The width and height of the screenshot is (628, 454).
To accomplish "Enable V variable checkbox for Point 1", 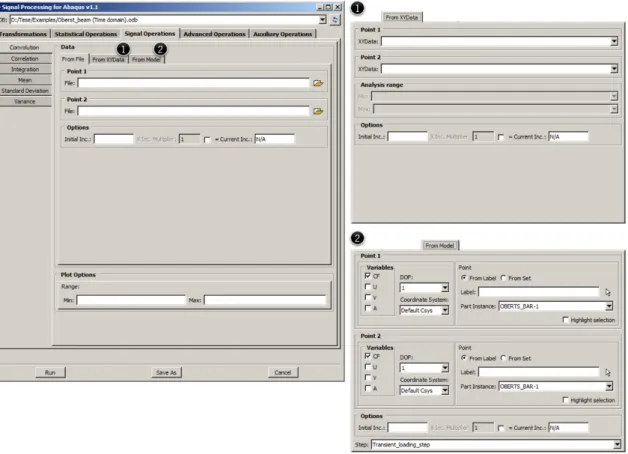I will click(368, 297).
